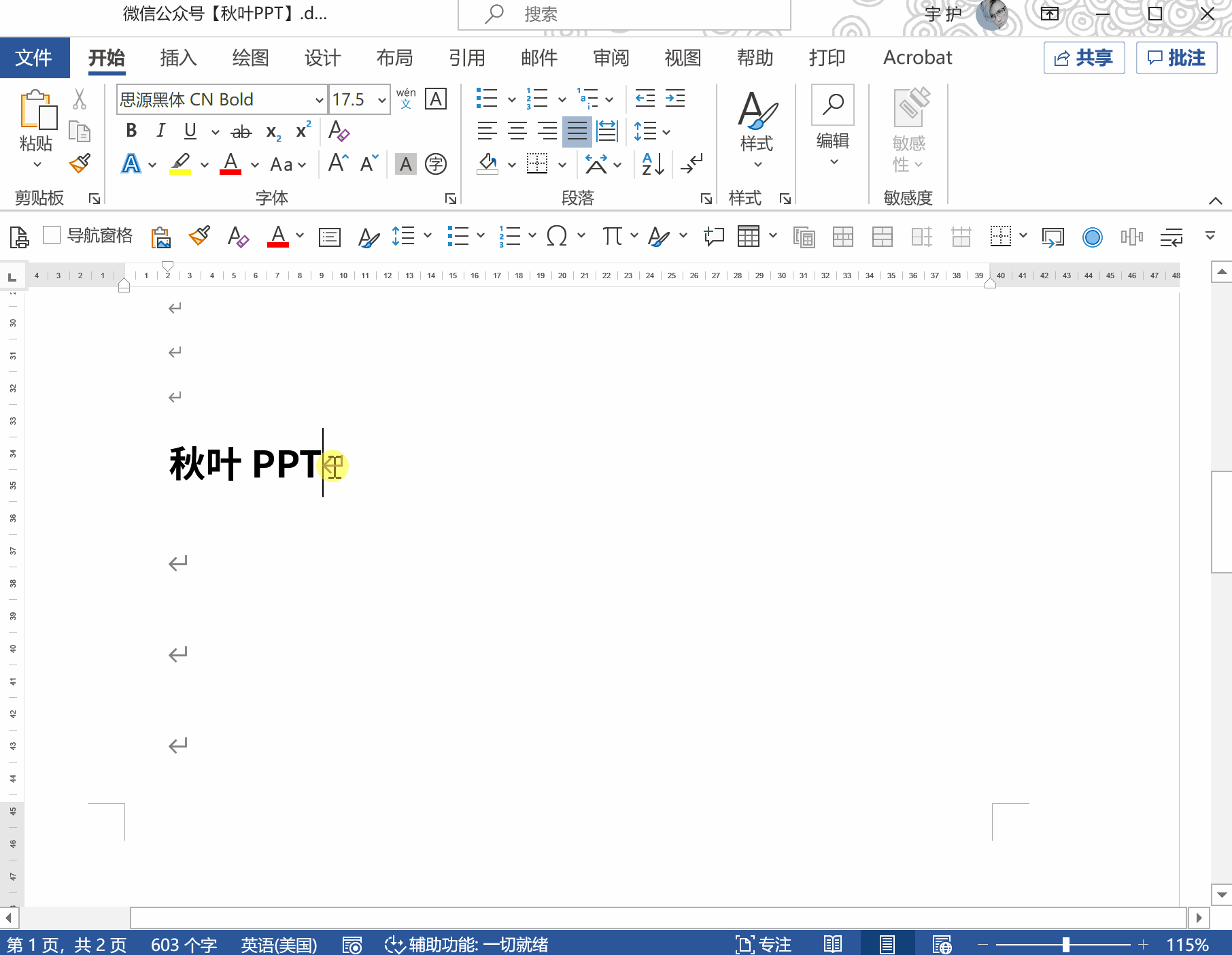1232x955 pixels.
Task: Open the Focus mode
Action: (x=764, y=944)
